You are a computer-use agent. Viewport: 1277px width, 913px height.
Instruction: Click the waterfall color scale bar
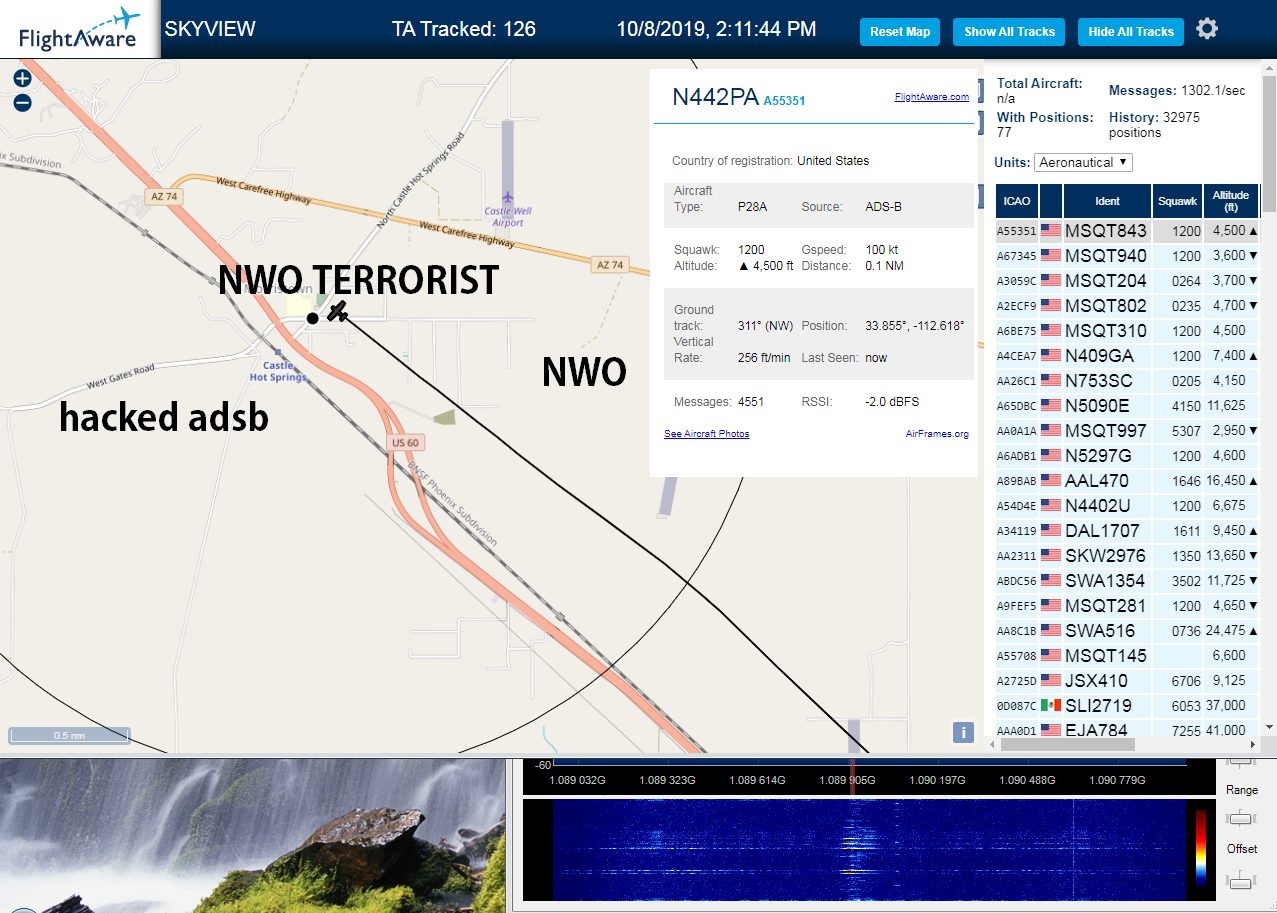point(1201,848)
